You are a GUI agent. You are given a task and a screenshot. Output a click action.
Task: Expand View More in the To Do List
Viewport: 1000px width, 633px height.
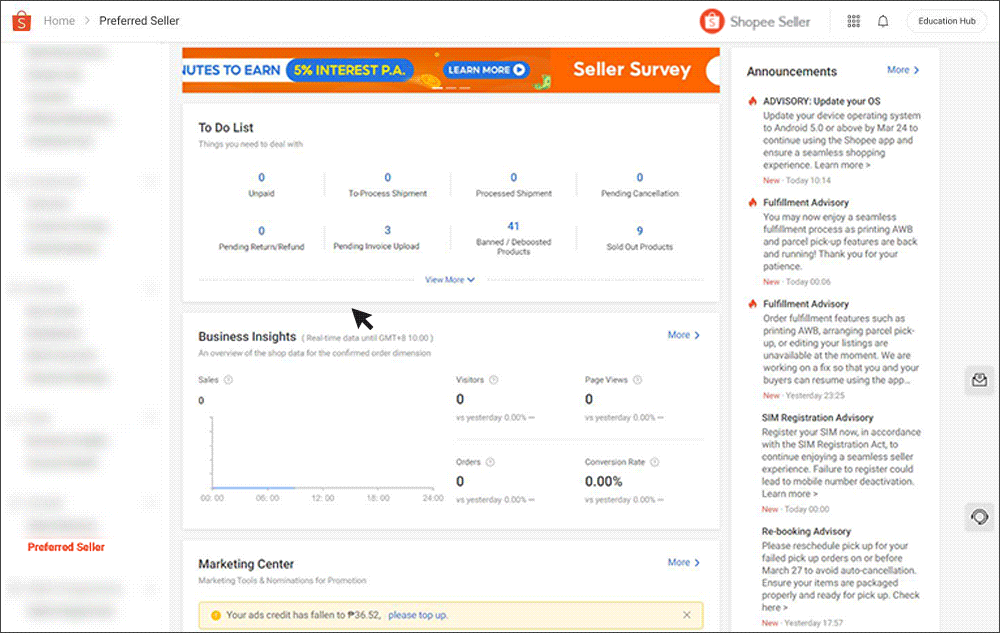pyautogui.click(x=449, y=280)
